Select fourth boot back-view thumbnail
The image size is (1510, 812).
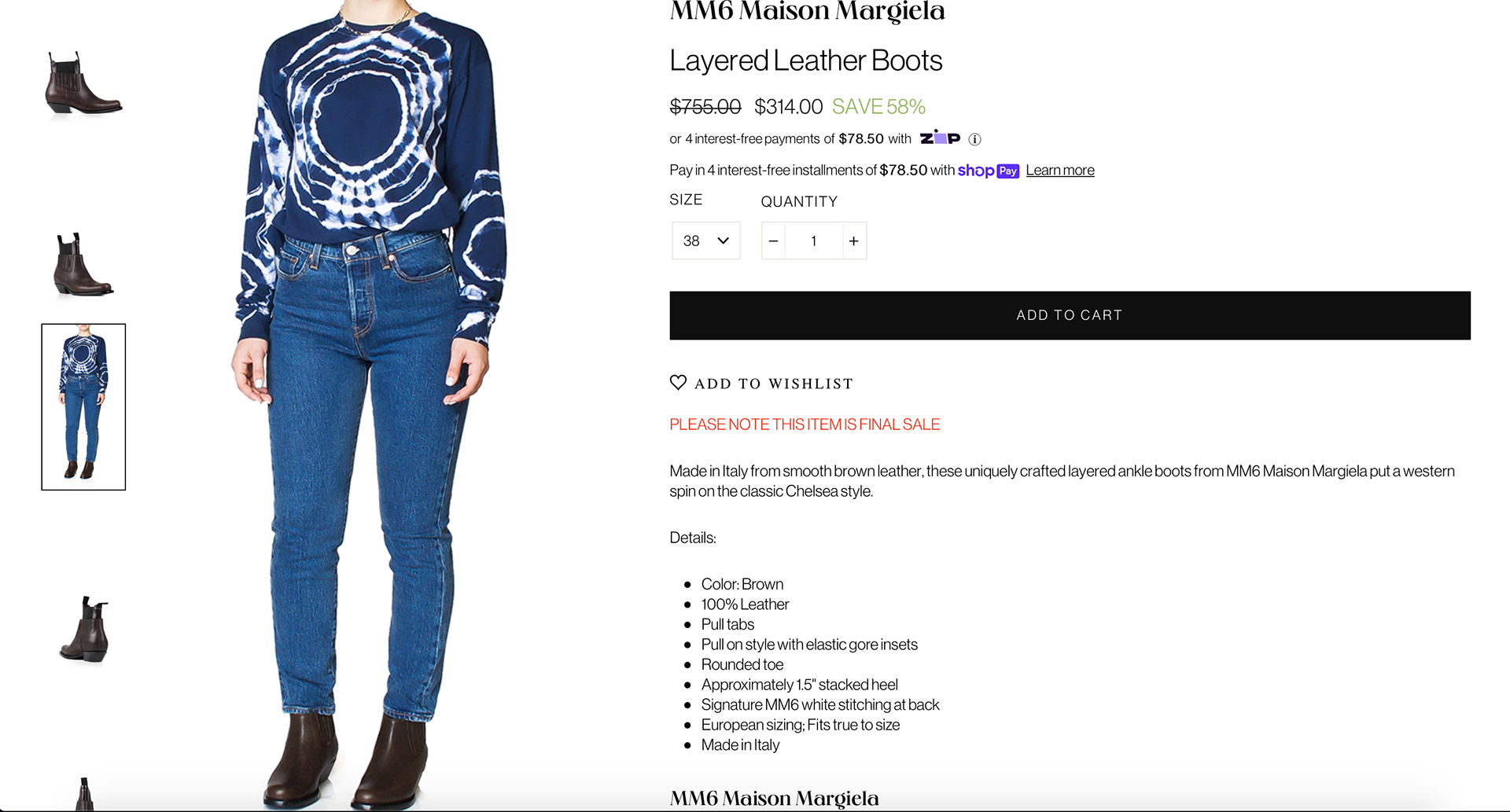(83, 630)
